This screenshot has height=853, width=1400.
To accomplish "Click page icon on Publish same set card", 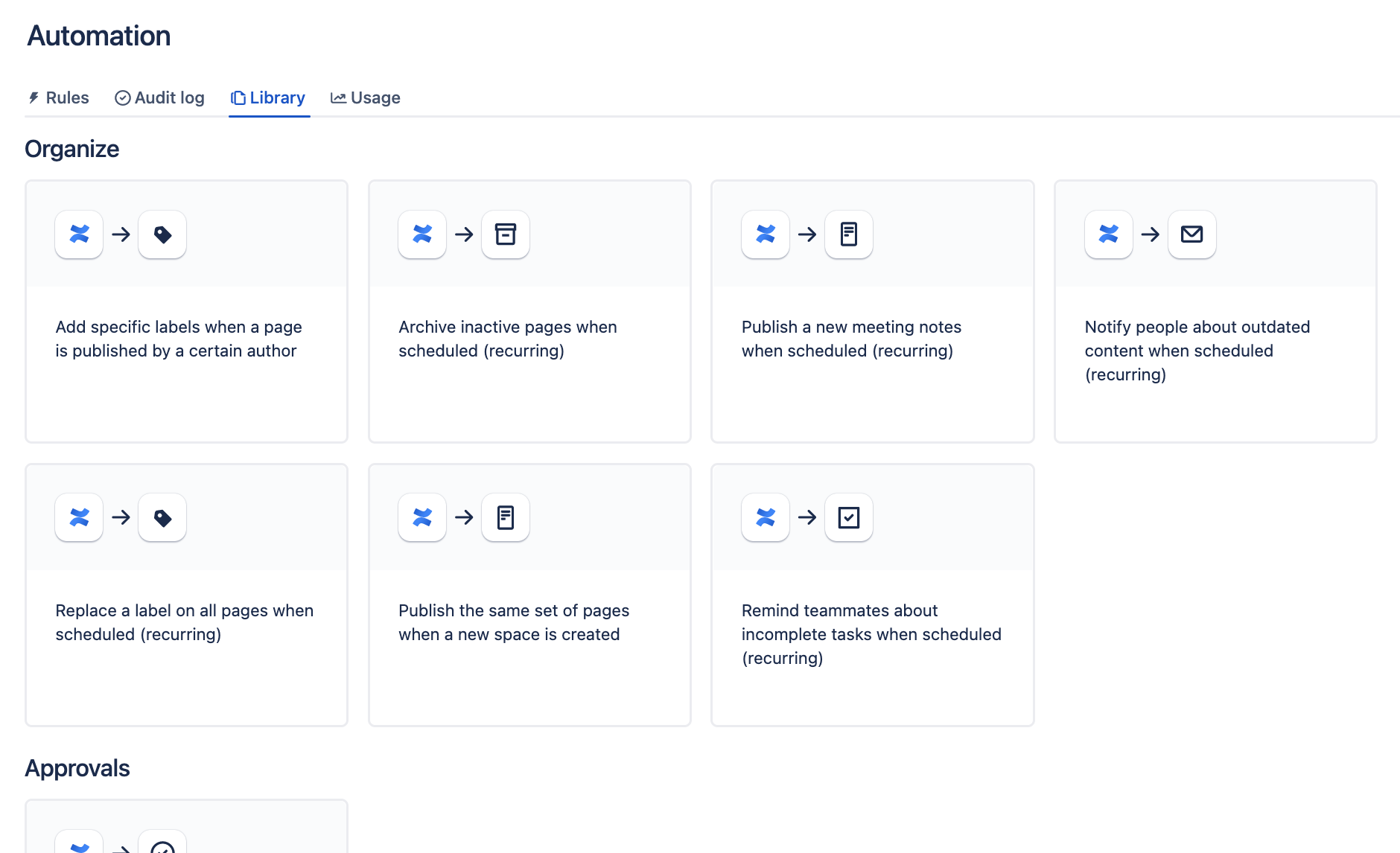I will pyautogui.click(x=506, y=517).
